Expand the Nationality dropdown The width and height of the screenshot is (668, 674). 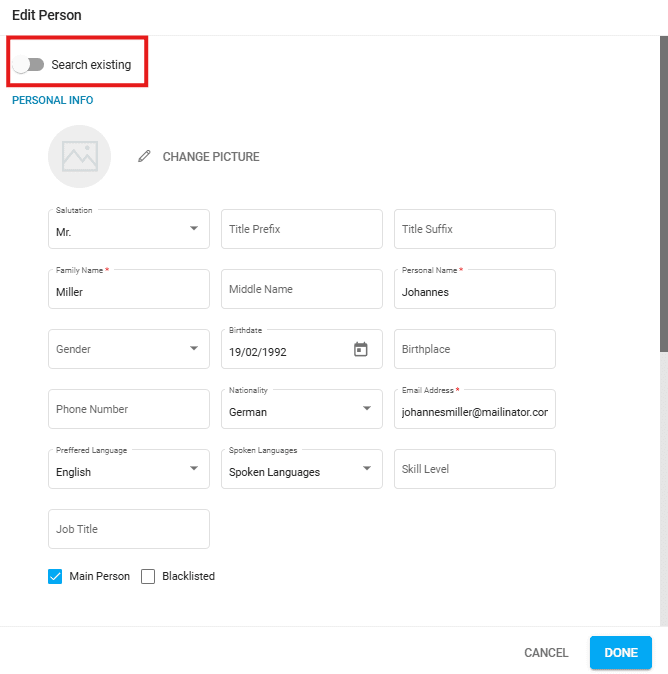pos(366,409)
